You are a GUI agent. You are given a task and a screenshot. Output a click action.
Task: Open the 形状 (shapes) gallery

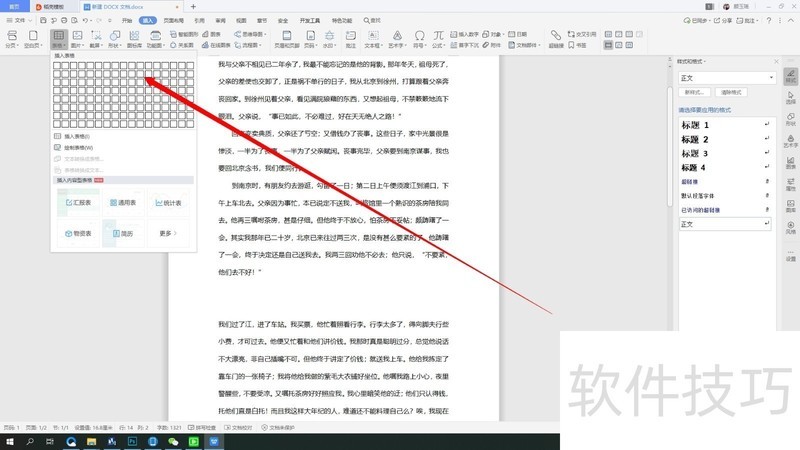(115, 39)
